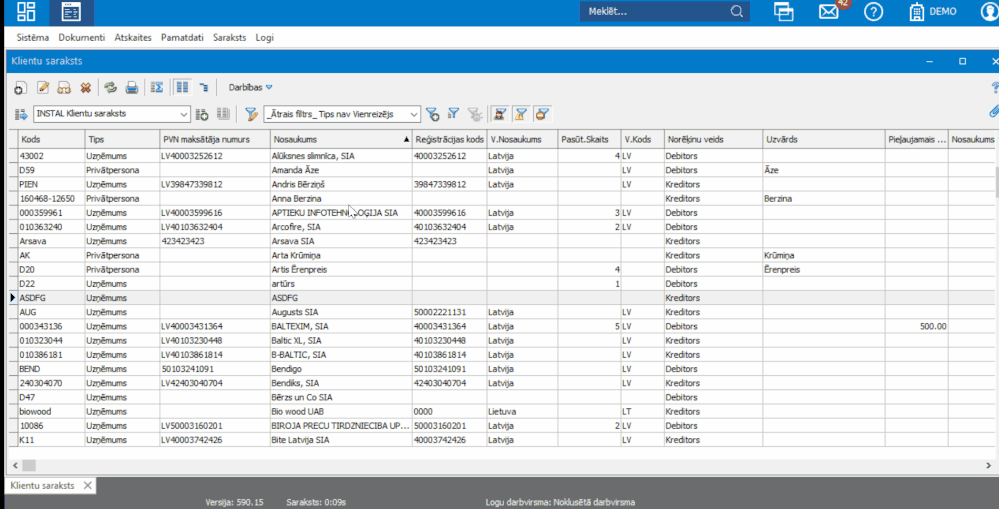
Task: Click the refresh list icon
Action: click(x=110, y=88)
